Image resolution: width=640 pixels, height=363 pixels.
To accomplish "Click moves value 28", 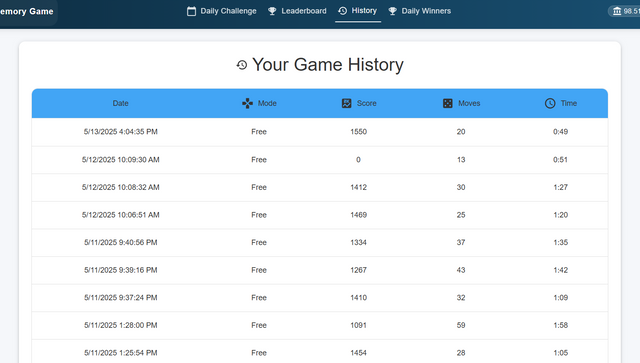I will point(461,353).
